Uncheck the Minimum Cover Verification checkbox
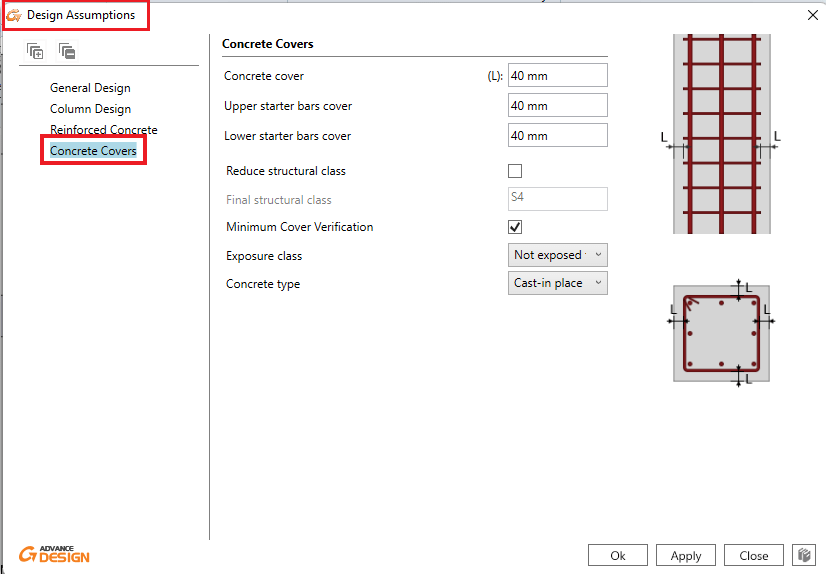Image resolution: width=826 pixels, height=574 pixels. (x=515, y=227)
